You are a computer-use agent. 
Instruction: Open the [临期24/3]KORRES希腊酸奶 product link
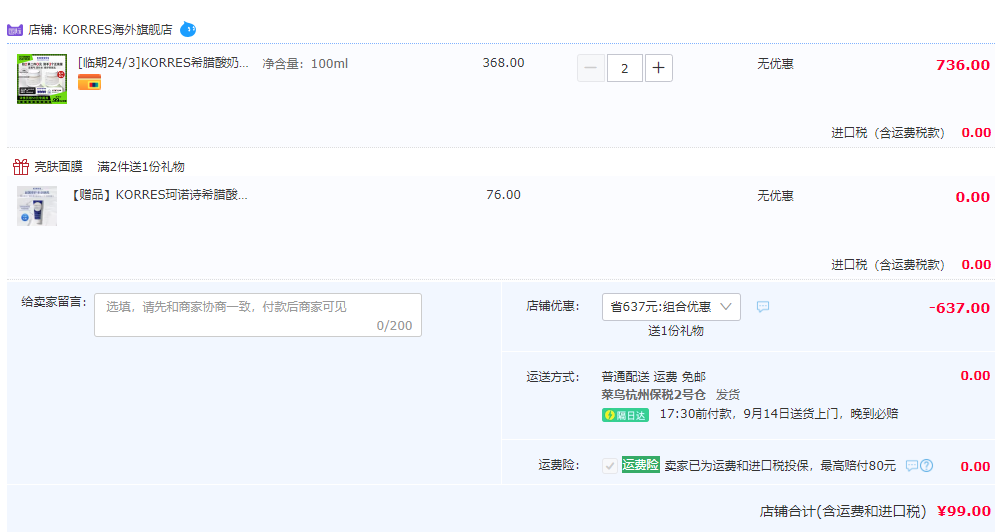pyautogui.click(x=163, y=63)
